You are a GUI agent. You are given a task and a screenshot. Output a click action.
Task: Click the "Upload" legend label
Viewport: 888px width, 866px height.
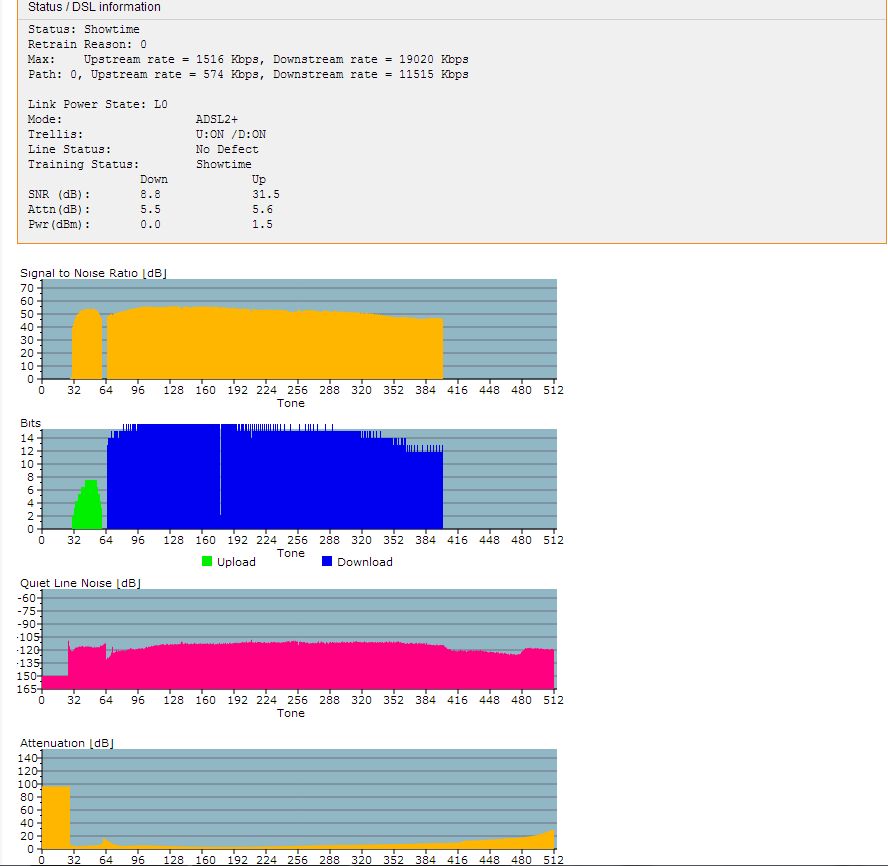[236, 562]
